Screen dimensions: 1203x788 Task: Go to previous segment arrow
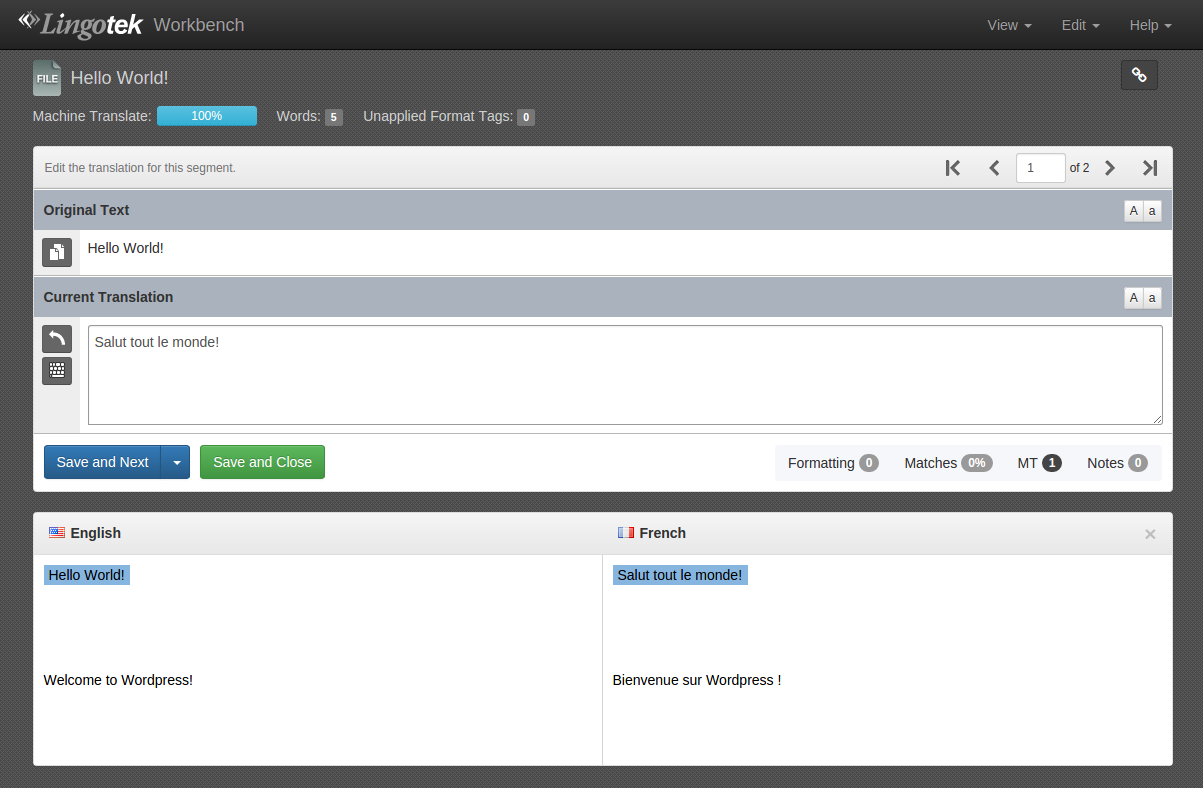coord(994,168)
